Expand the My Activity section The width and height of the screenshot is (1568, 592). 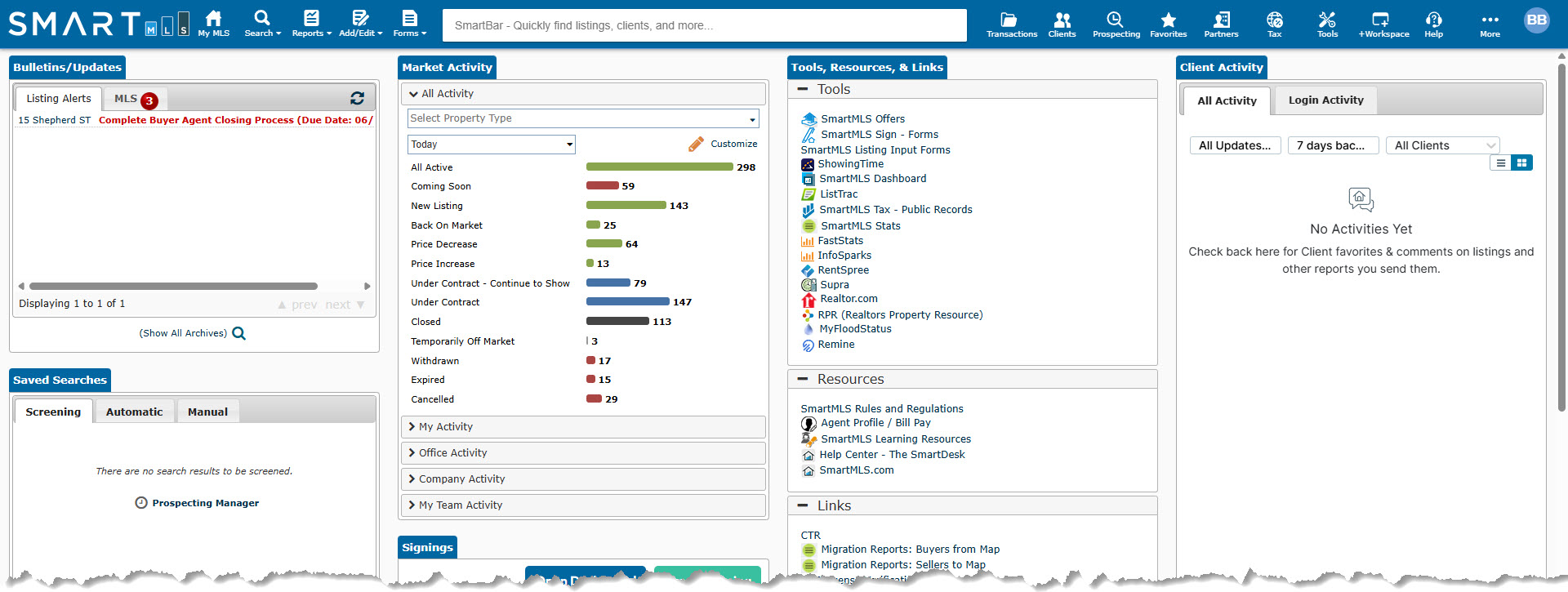tap(583, 427)
